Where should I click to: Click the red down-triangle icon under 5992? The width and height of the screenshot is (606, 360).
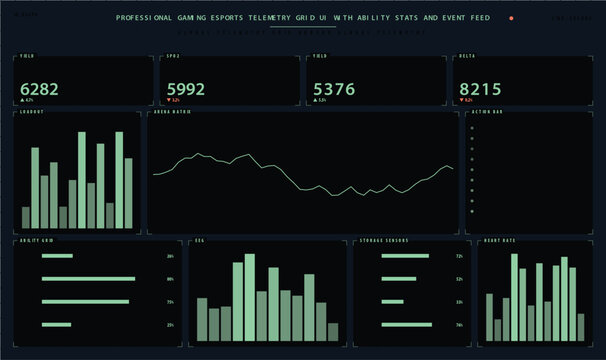point(169,100)
